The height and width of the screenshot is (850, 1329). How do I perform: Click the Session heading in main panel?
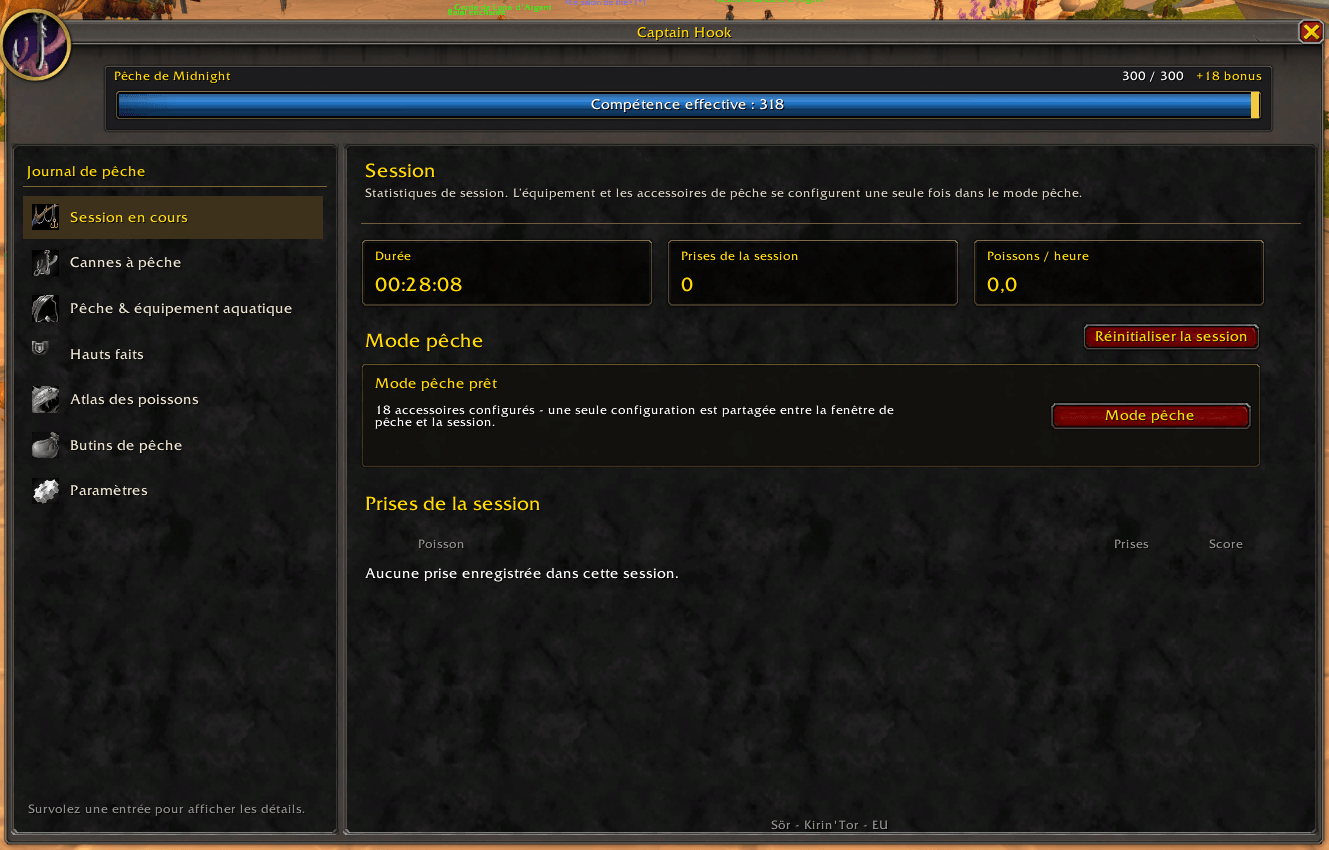point(400,171)
